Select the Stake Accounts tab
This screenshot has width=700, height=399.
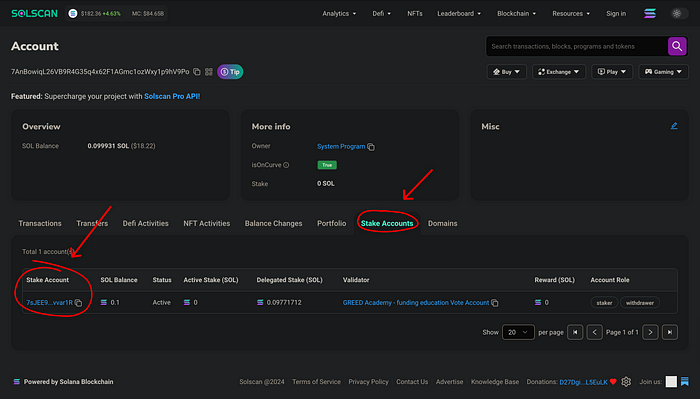[x=387, y=223]
